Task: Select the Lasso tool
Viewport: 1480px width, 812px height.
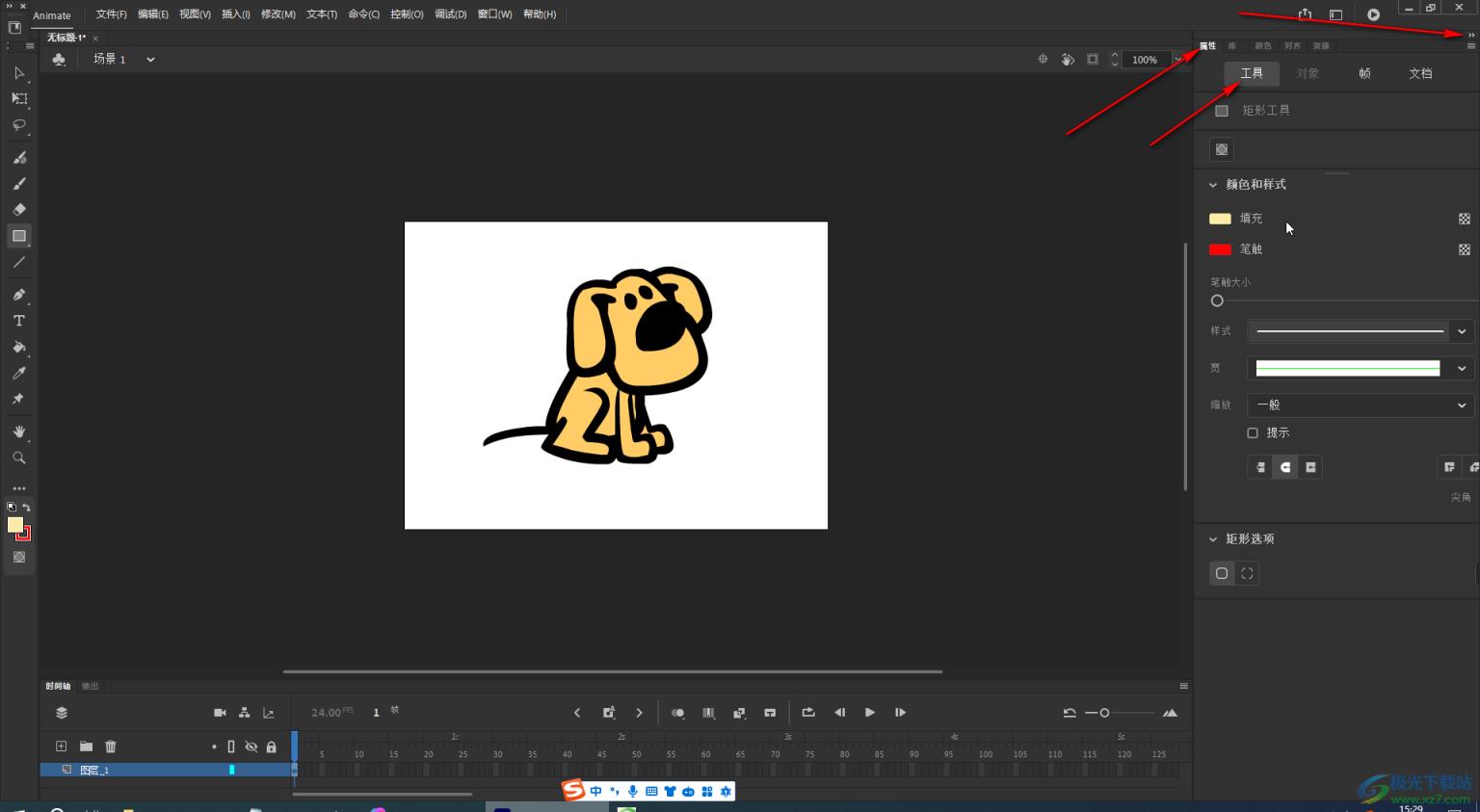Action: click(19, 125)
